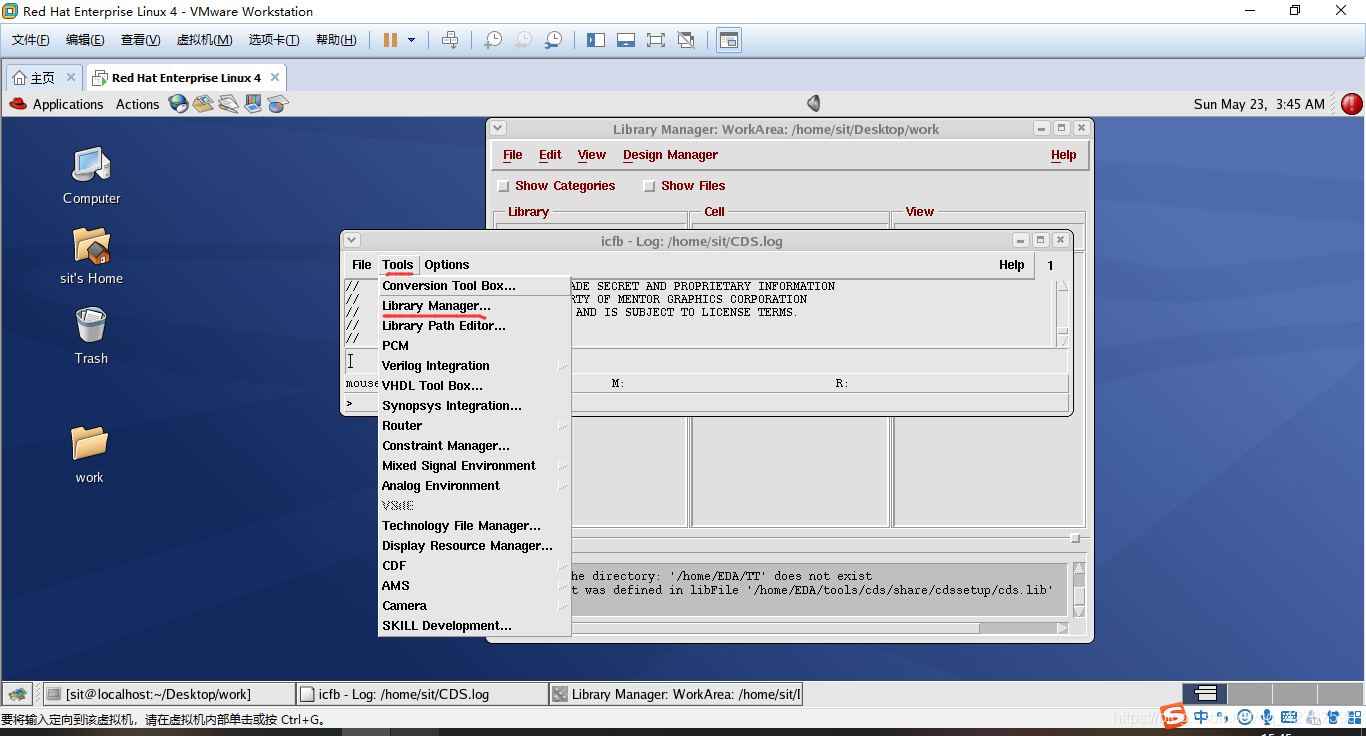1366x736 pixels.
Task: Expand the CDF submenu
Action: click(474, 566)
